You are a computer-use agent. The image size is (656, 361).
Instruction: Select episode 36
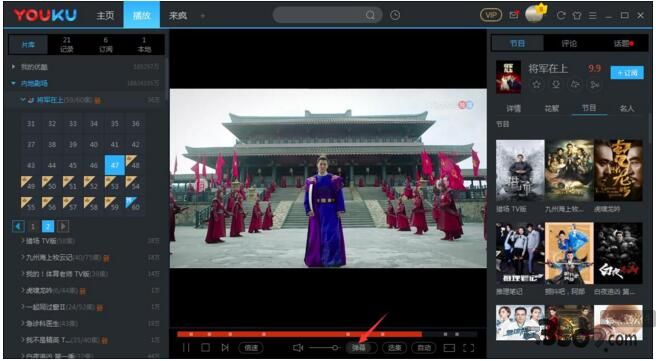136,124
